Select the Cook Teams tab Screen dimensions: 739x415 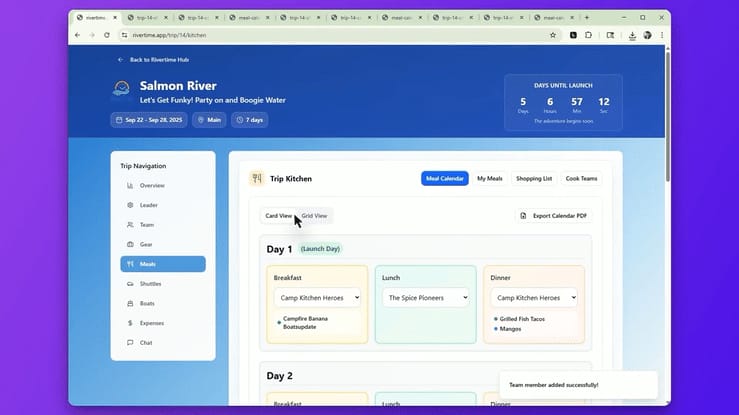tap(581, 179)
